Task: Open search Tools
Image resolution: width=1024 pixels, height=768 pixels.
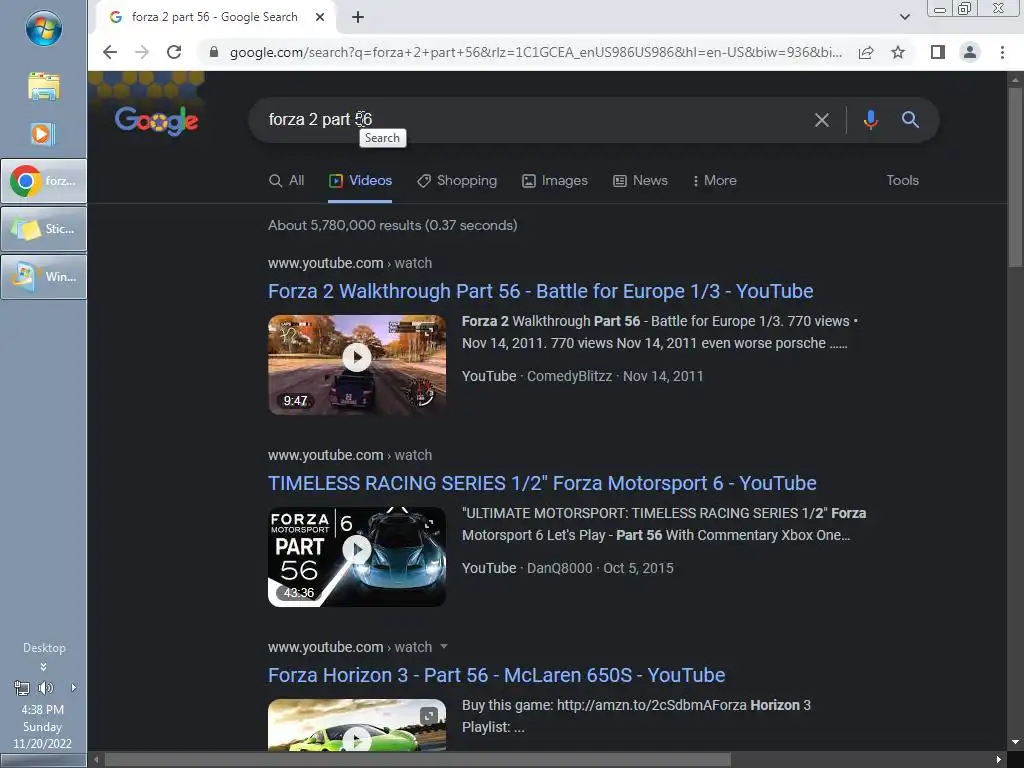Action: coord(903,180)
